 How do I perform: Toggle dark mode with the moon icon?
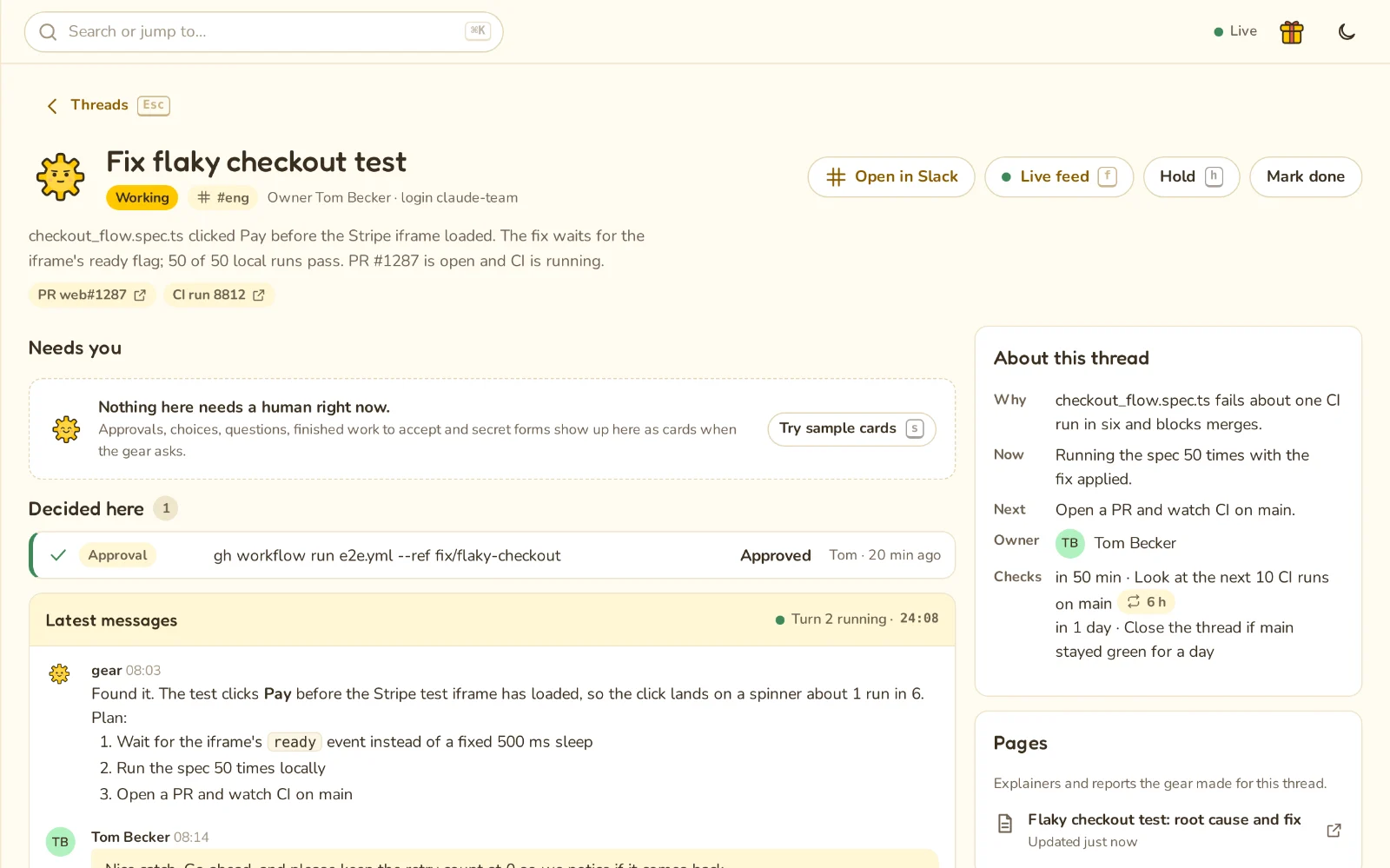(1347, 32)
